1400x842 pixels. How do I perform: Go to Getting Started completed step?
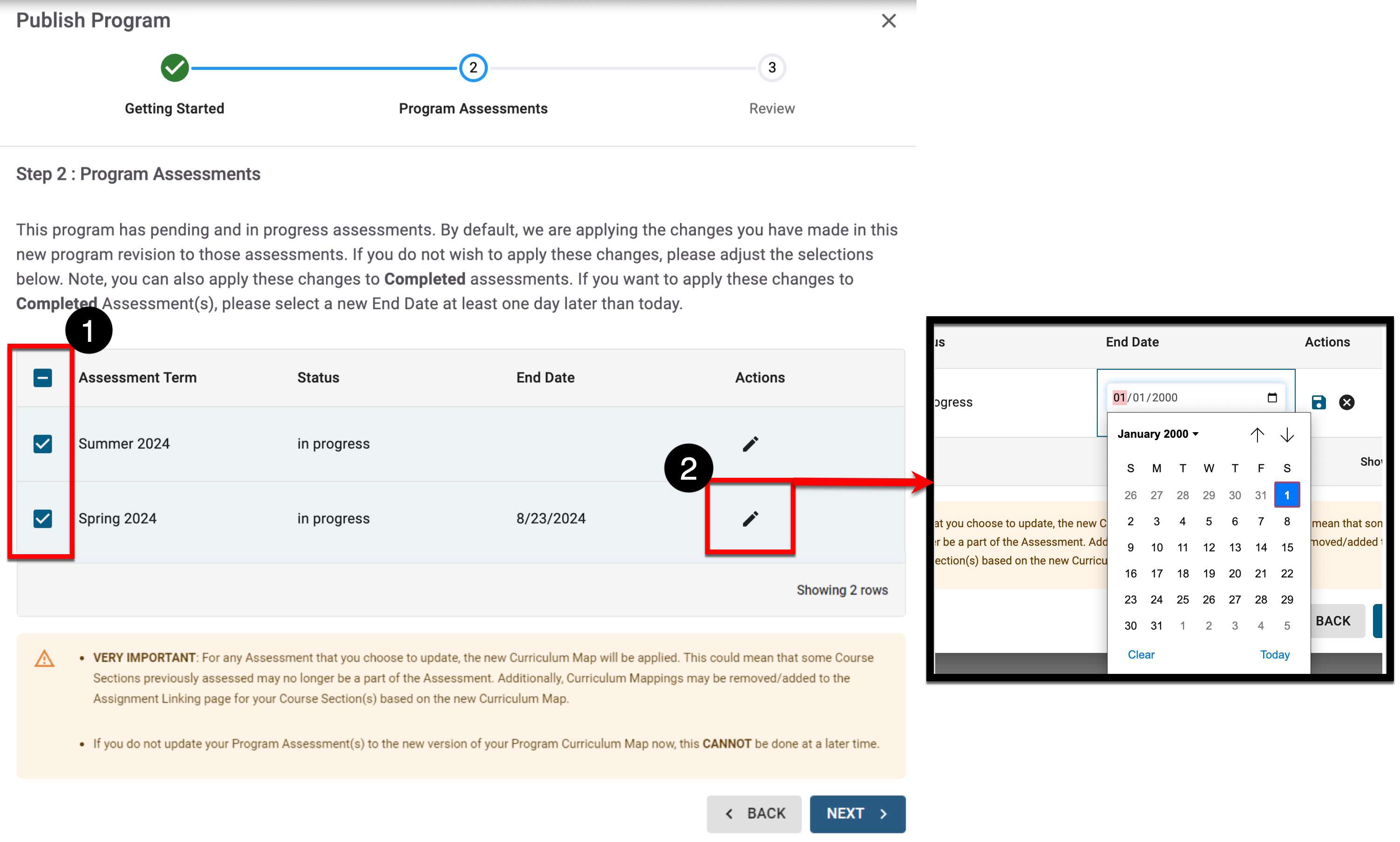pyautogui.click(x=174, y=68)
